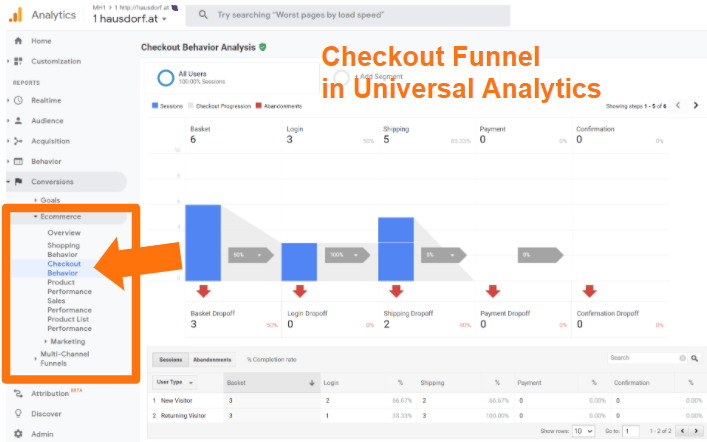Screen dimensions: 707x442
Task: Open Sales Performance report
Action: tap(69, 305)
